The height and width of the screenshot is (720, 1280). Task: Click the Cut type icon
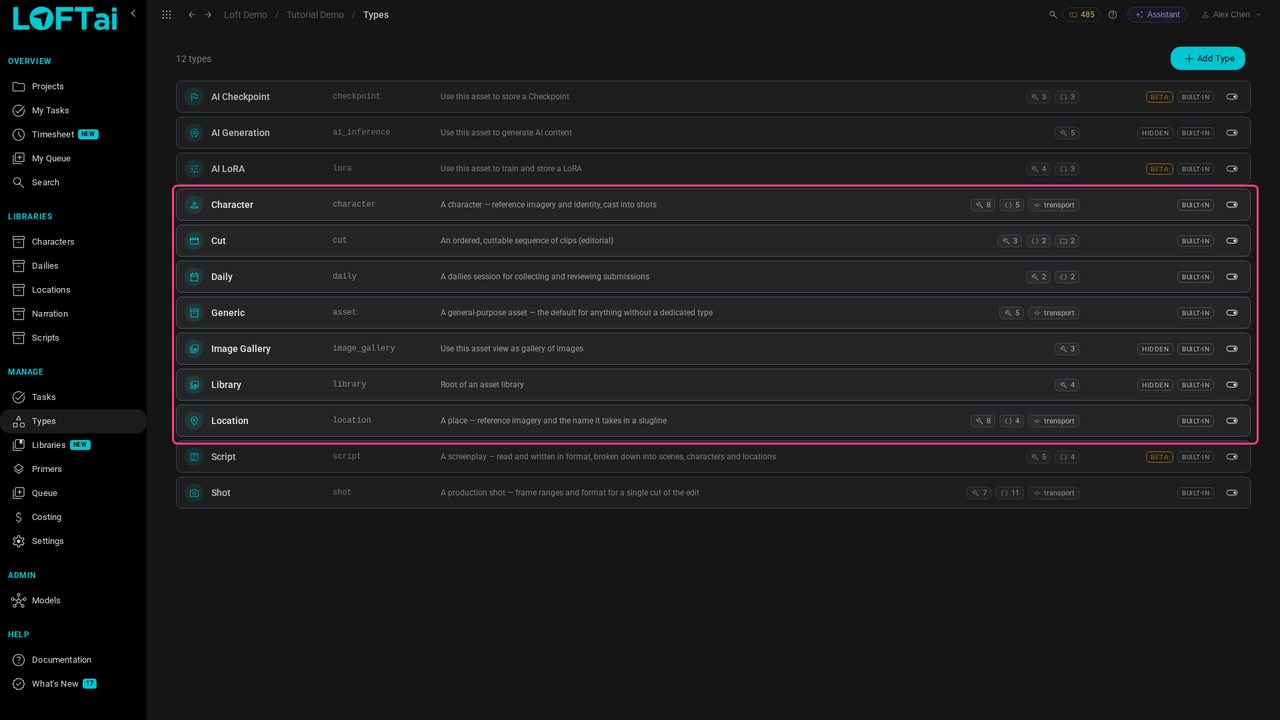tap(194, 241)
